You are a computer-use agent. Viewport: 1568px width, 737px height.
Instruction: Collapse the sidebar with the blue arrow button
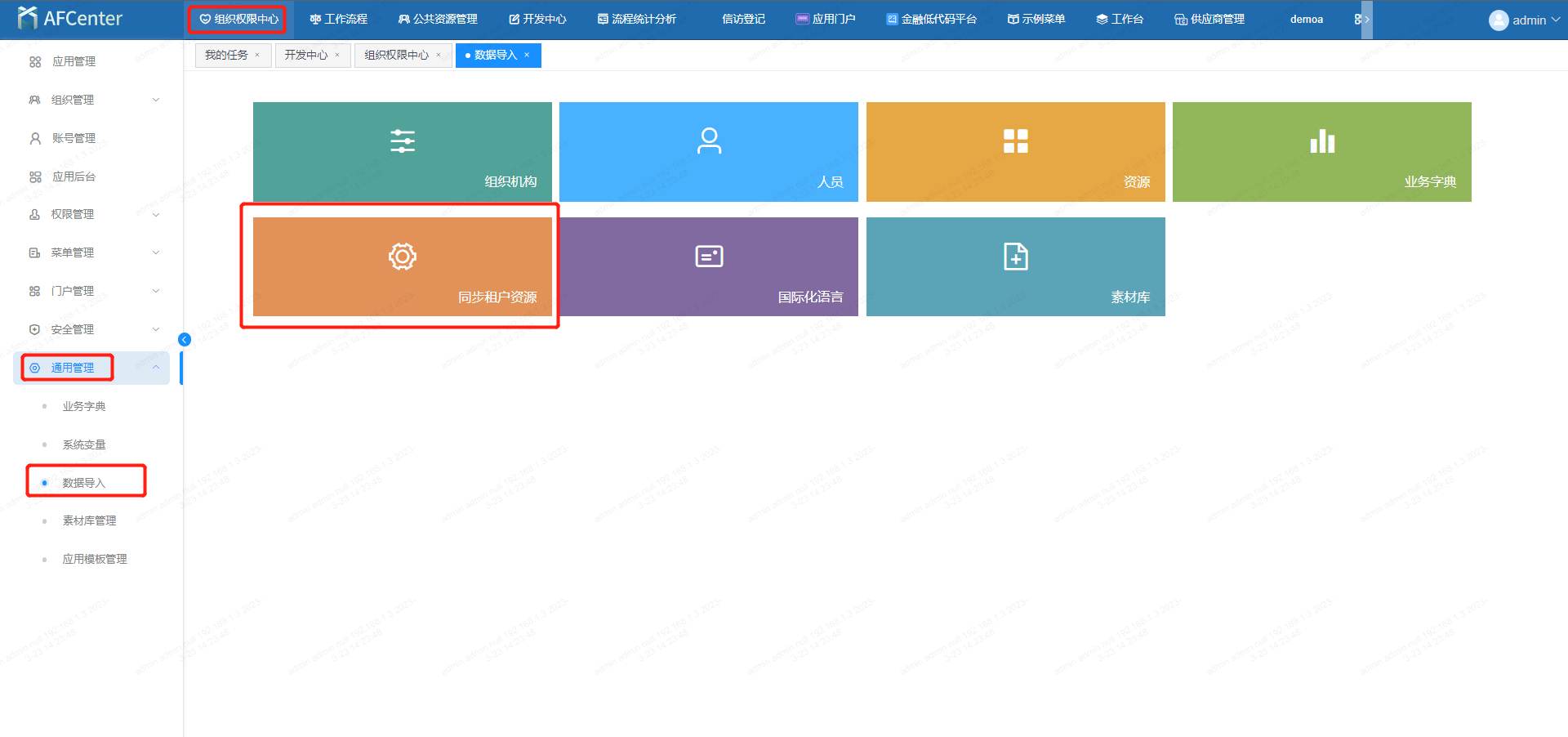pos(185,340)
